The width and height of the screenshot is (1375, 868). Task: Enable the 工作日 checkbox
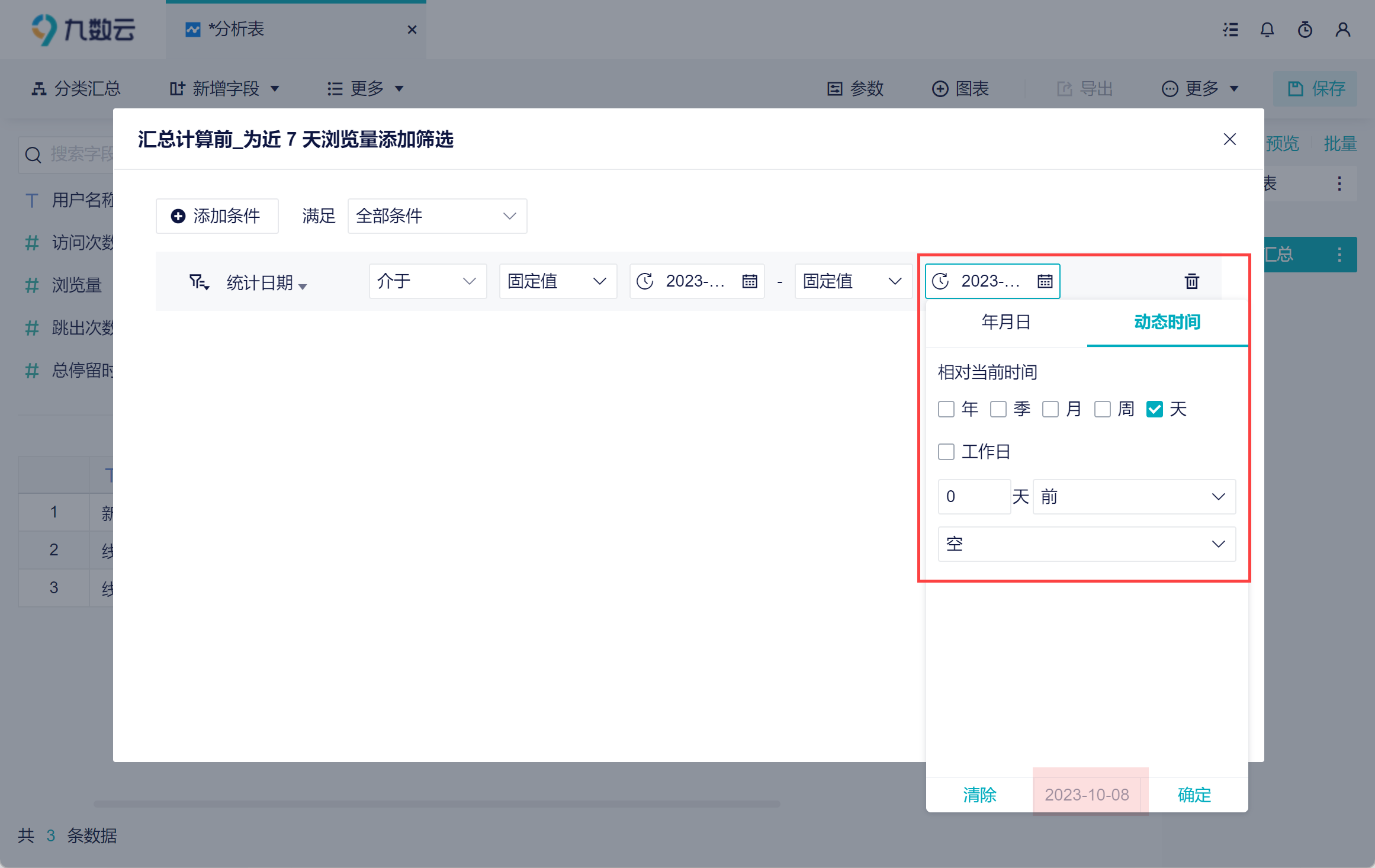(946, 452)
